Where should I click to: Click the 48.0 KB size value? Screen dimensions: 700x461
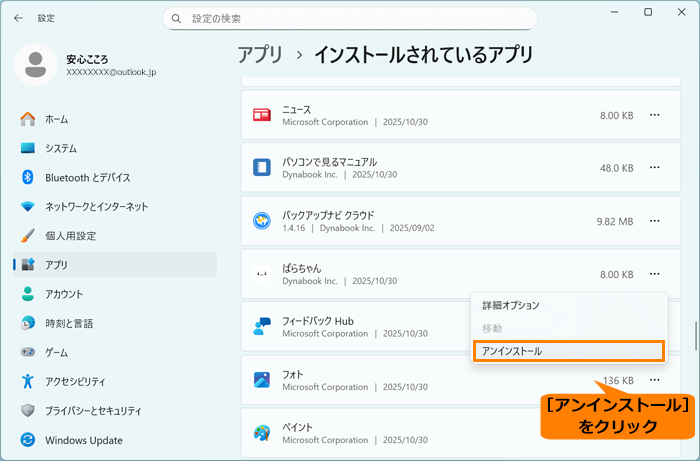617,168
